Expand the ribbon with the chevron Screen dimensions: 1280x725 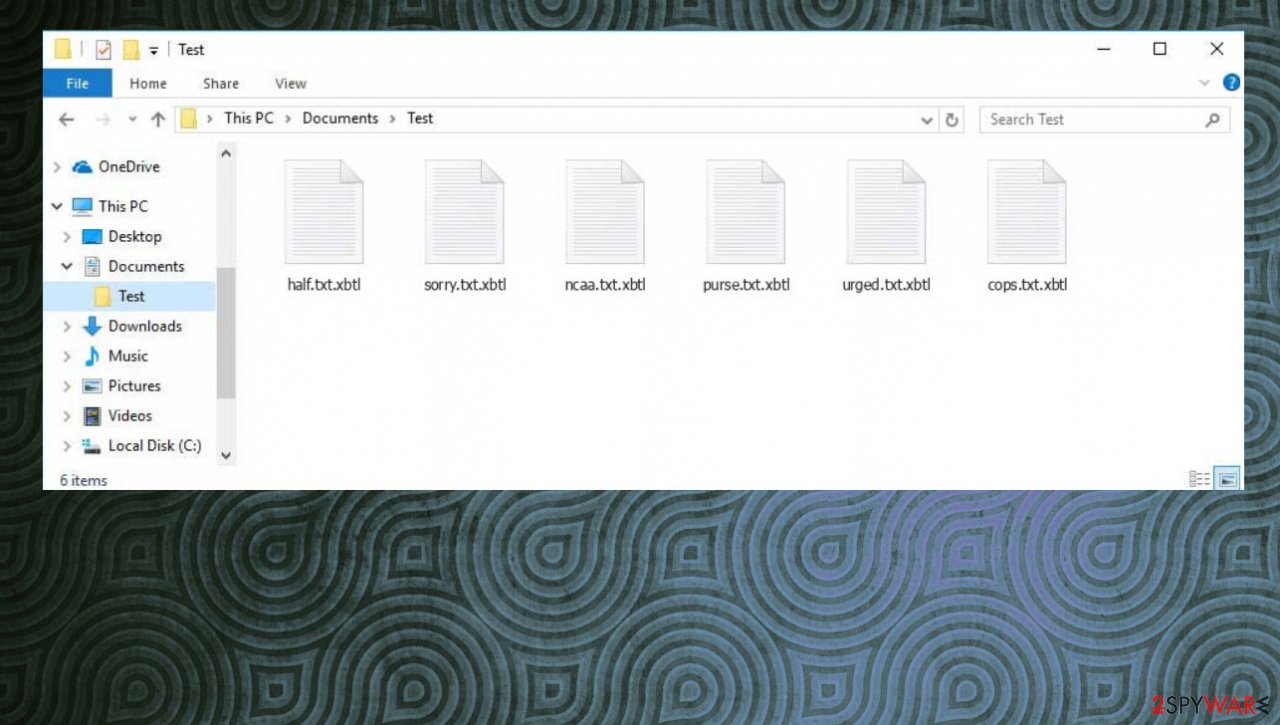[1204, 83]
